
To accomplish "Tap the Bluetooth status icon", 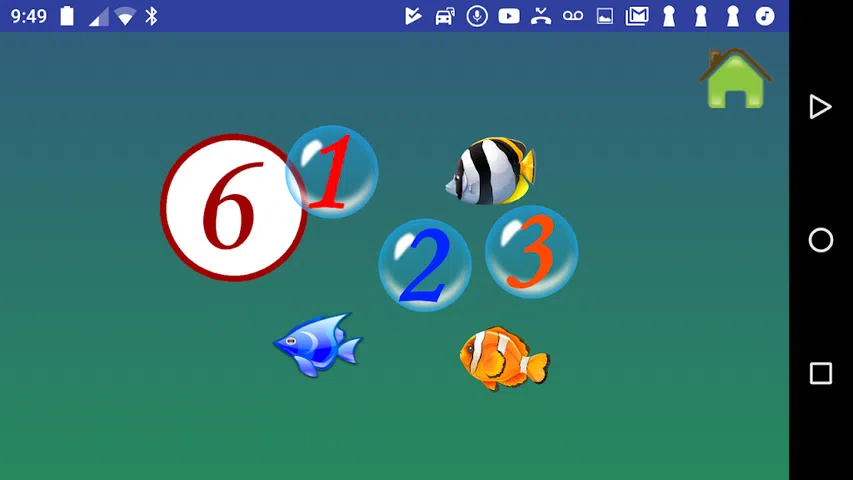I will click(152, 16).
